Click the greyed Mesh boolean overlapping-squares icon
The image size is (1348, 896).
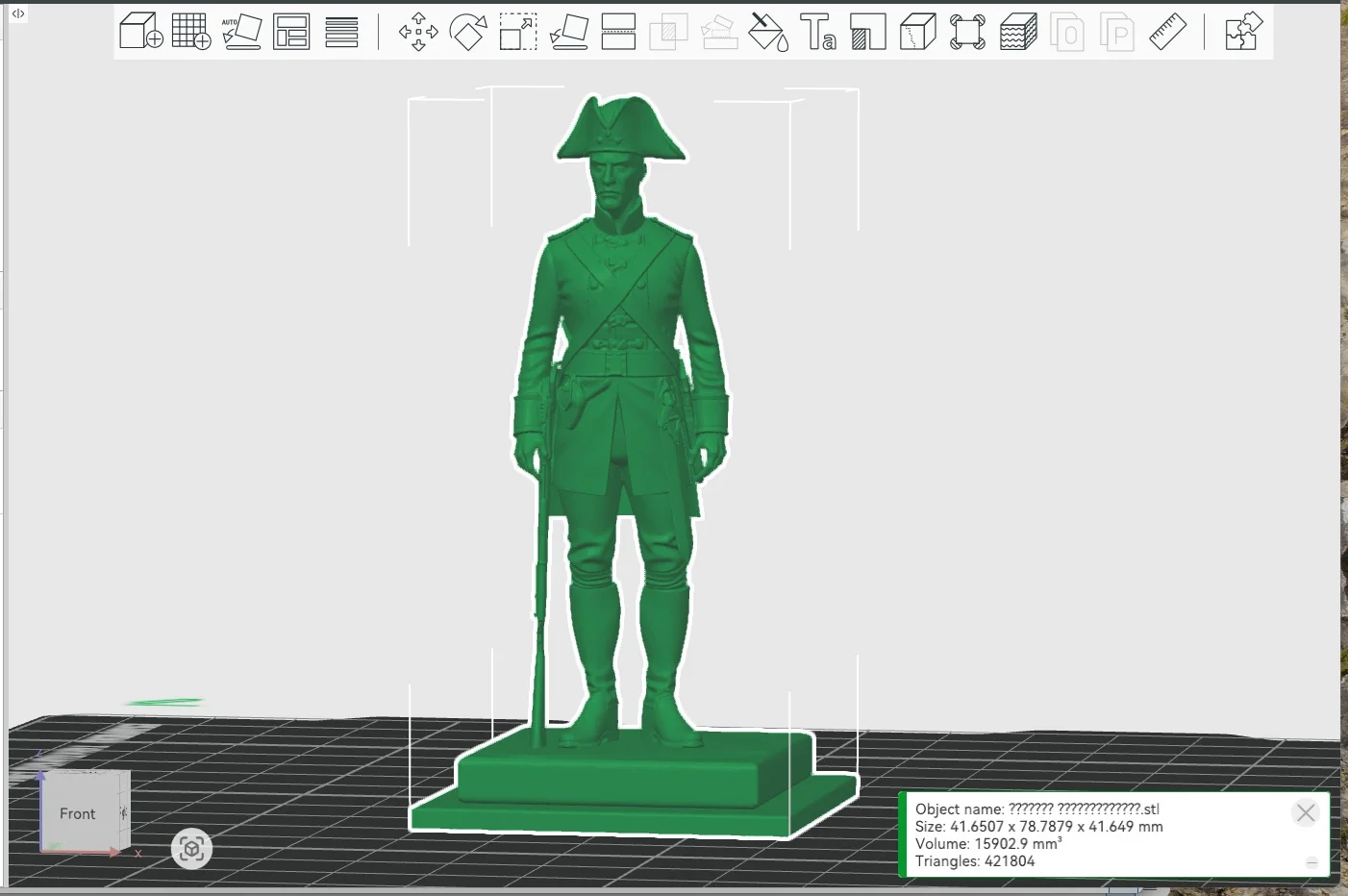point(668,32)
